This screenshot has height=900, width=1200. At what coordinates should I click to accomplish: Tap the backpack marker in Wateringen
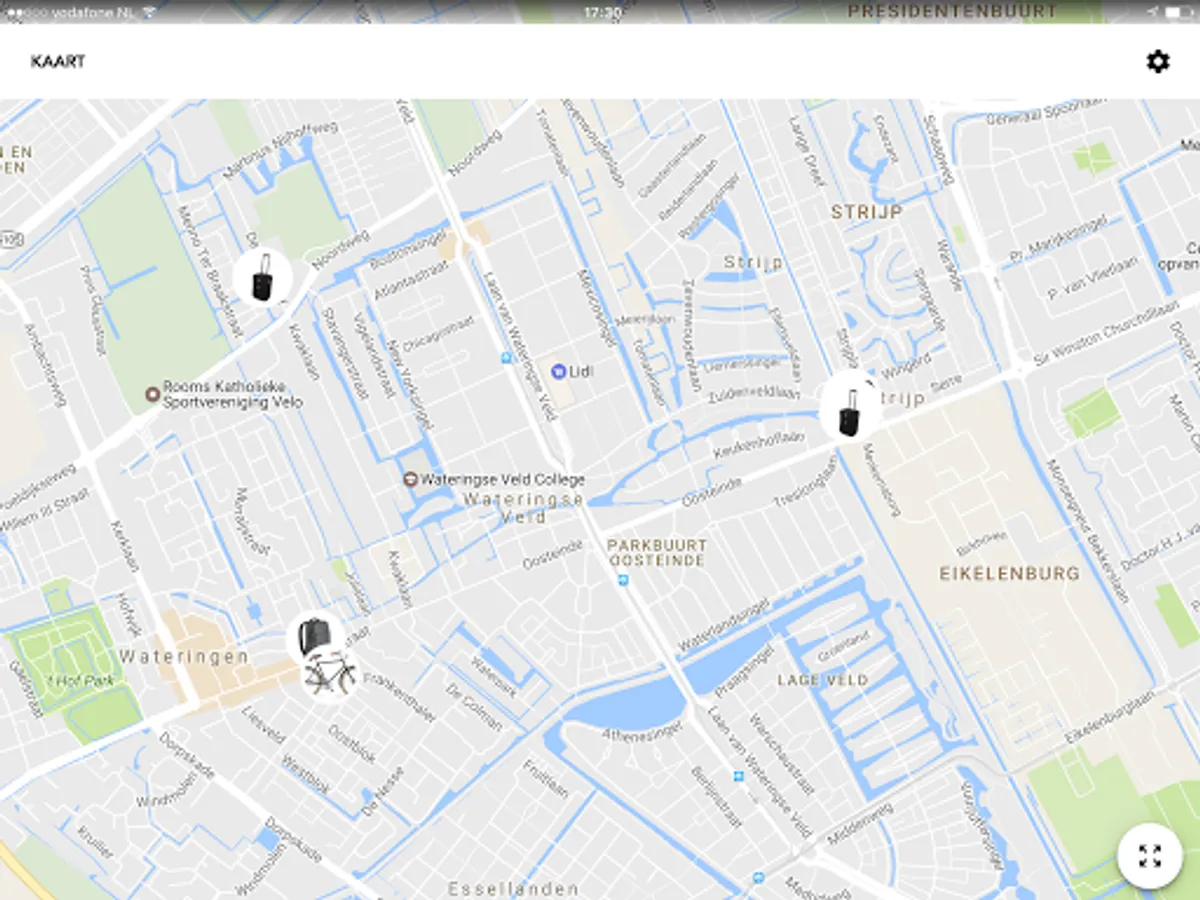coord(314,637)
